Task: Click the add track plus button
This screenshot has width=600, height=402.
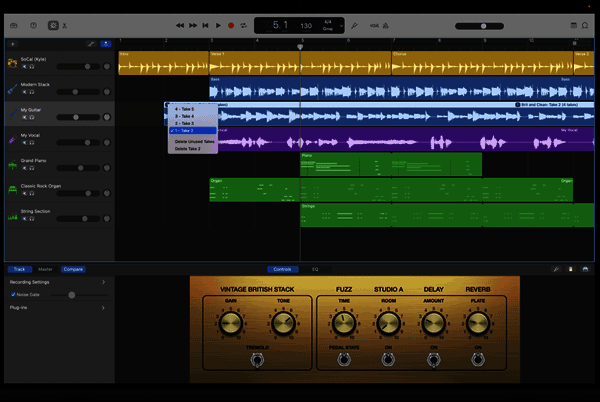Action: click(11, 44)
